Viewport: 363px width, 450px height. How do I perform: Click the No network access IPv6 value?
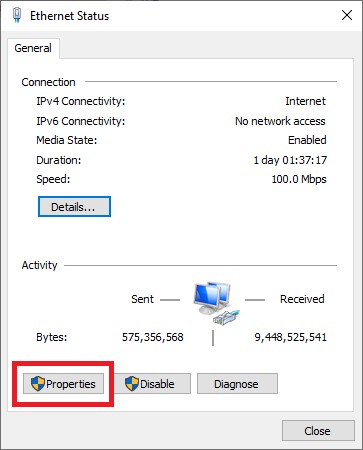(280, 121)
